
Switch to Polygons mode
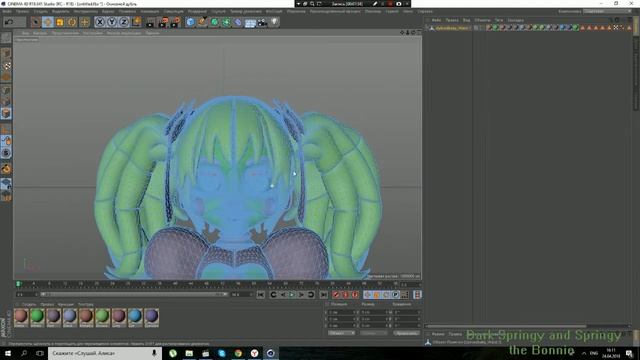pos(6,113)
